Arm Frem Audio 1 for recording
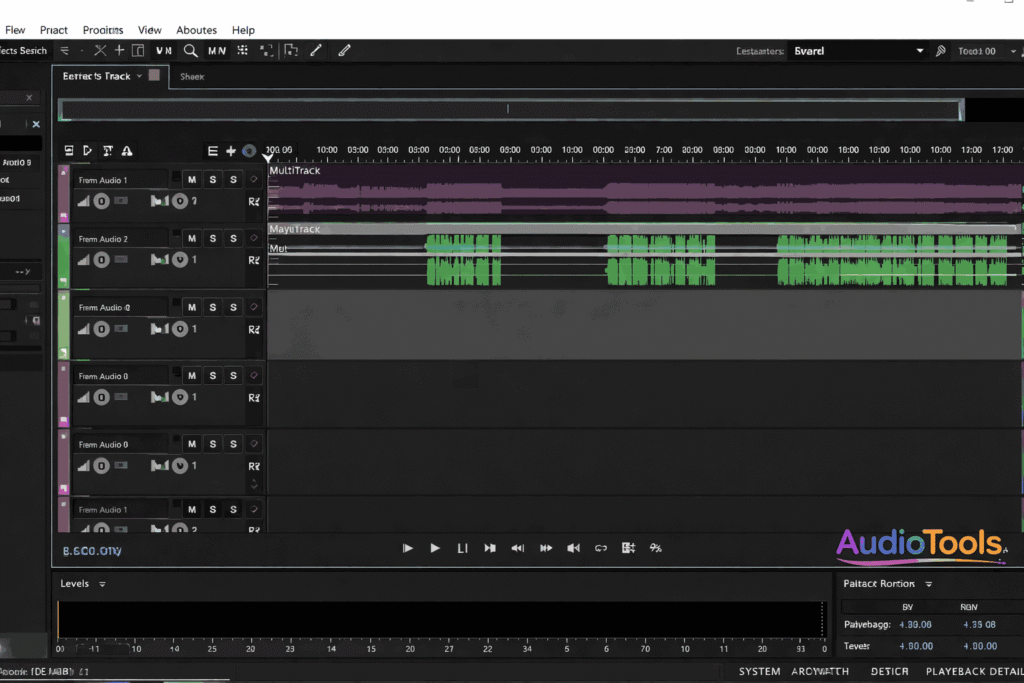The width and height of the screenshot is (1024, 683). click(253, 200)
